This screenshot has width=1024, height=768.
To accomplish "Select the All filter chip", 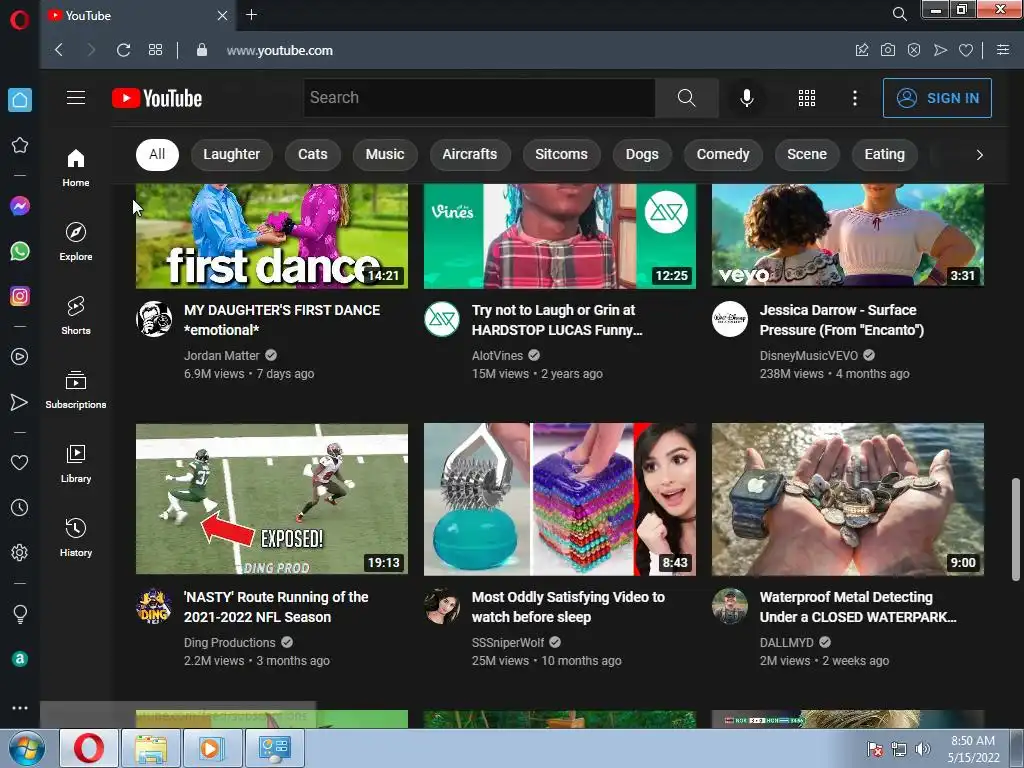I will tap(157, 155).
